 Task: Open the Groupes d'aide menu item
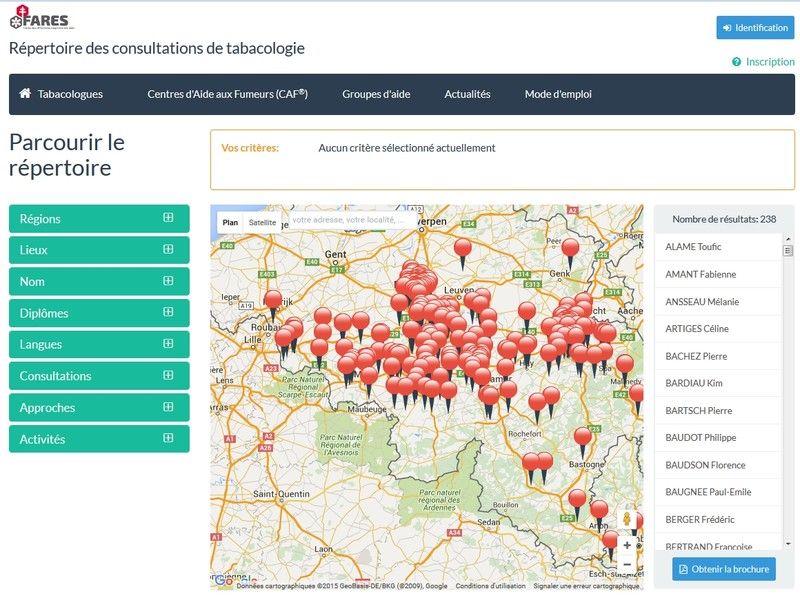376,94
